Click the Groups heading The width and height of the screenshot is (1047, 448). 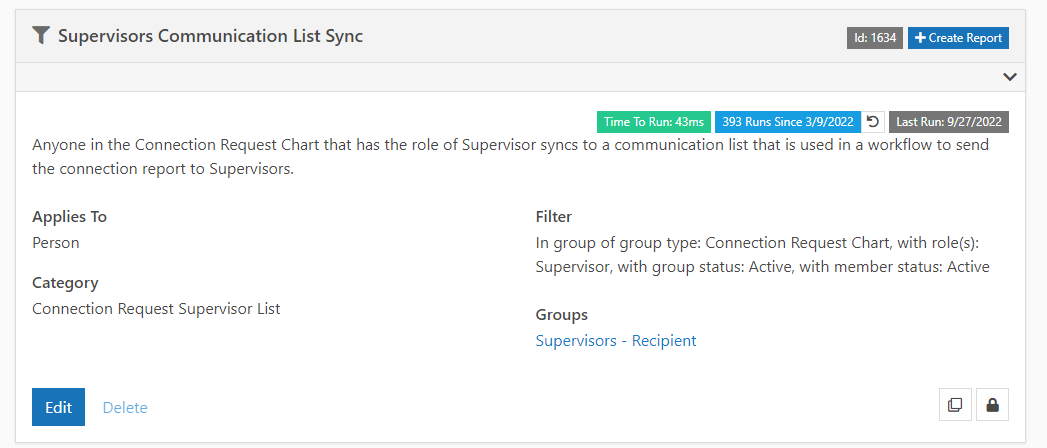click(562, 314)
